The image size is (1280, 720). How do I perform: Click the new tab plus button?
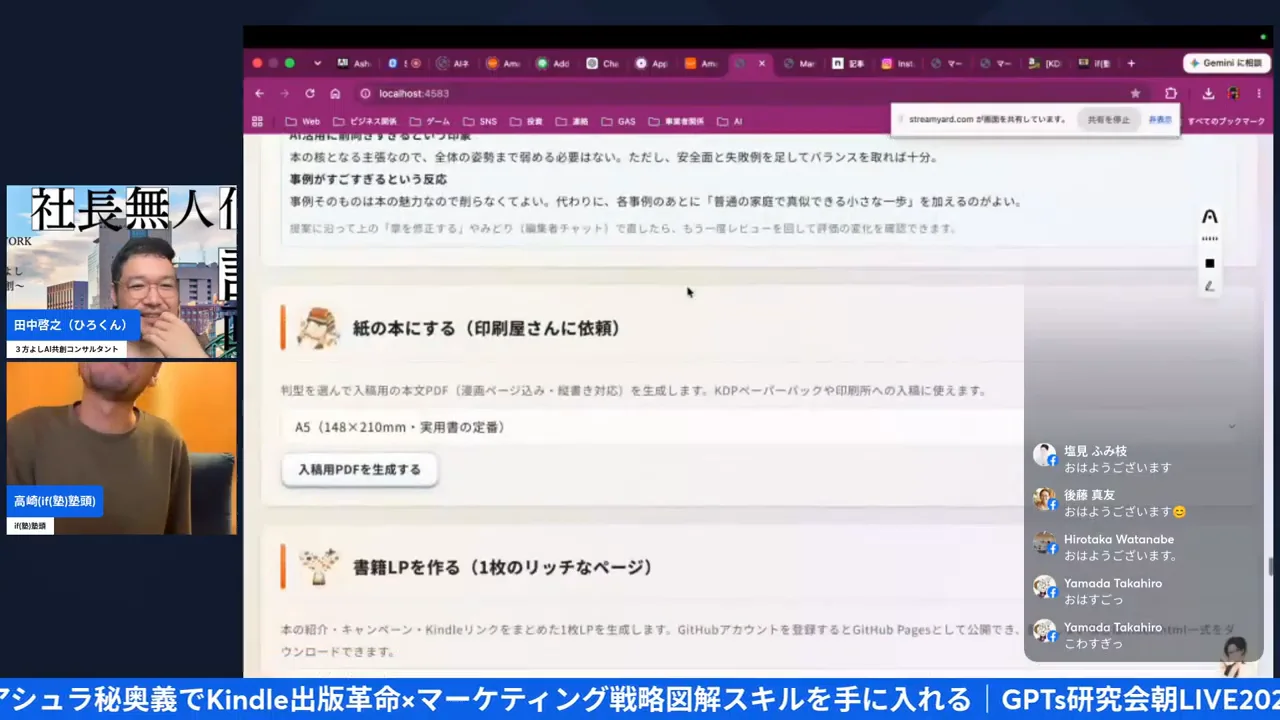click(x=1131, y=63)
